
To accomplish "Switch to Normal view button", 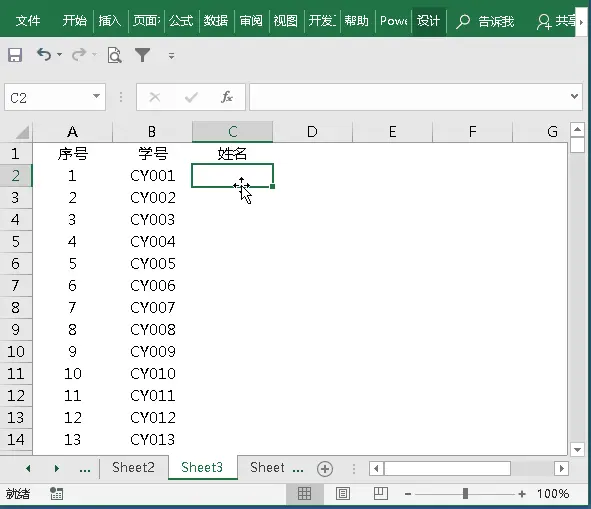I will [305, 494].
